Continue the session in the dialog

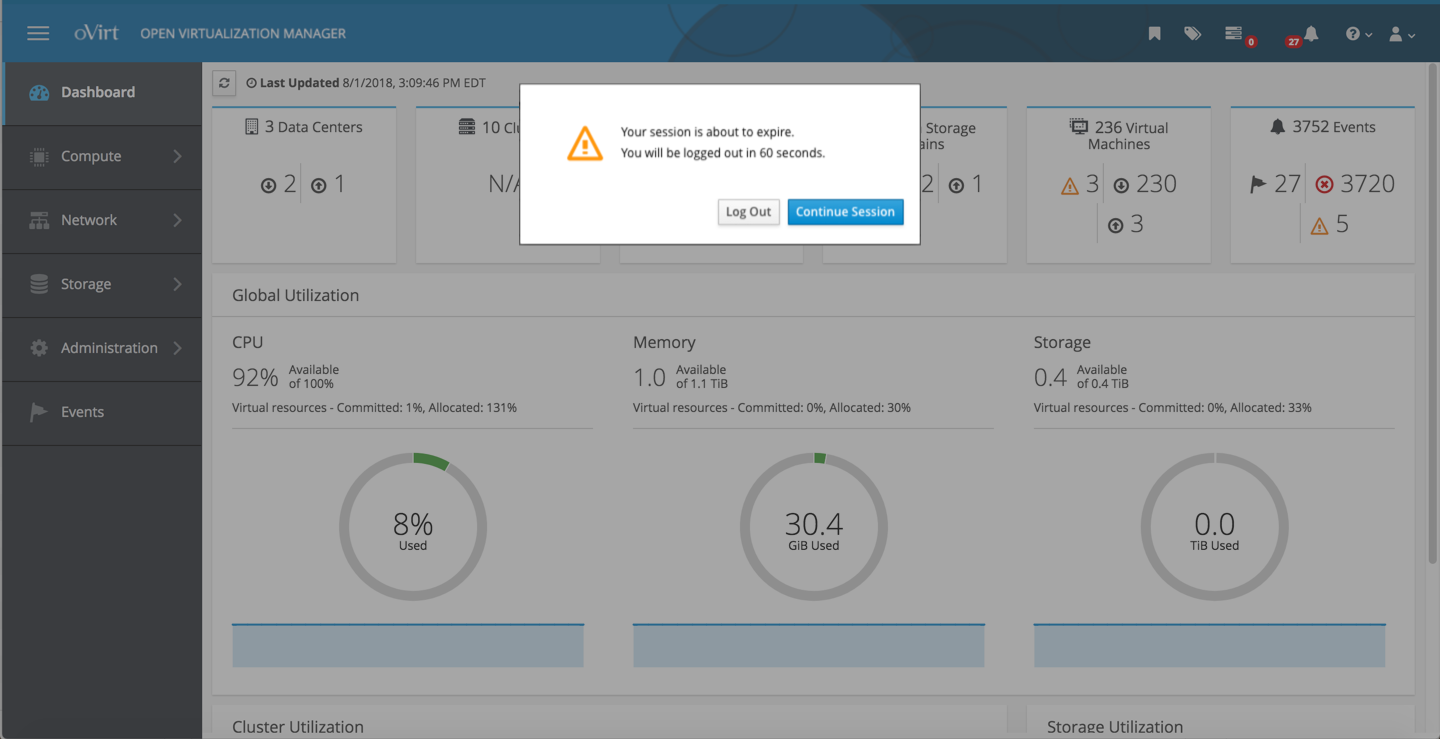pos(845,211)
